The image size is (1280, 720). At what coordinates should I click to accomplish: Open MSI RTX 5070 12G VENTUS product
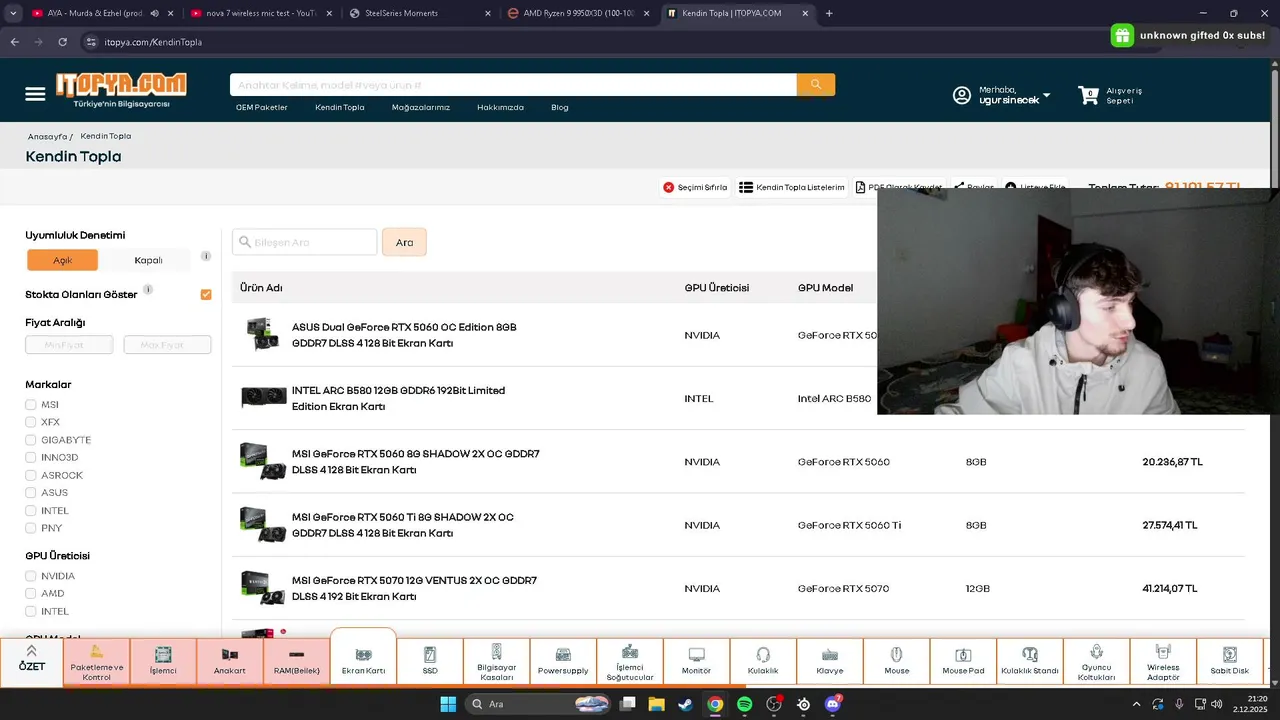(414, 588)
